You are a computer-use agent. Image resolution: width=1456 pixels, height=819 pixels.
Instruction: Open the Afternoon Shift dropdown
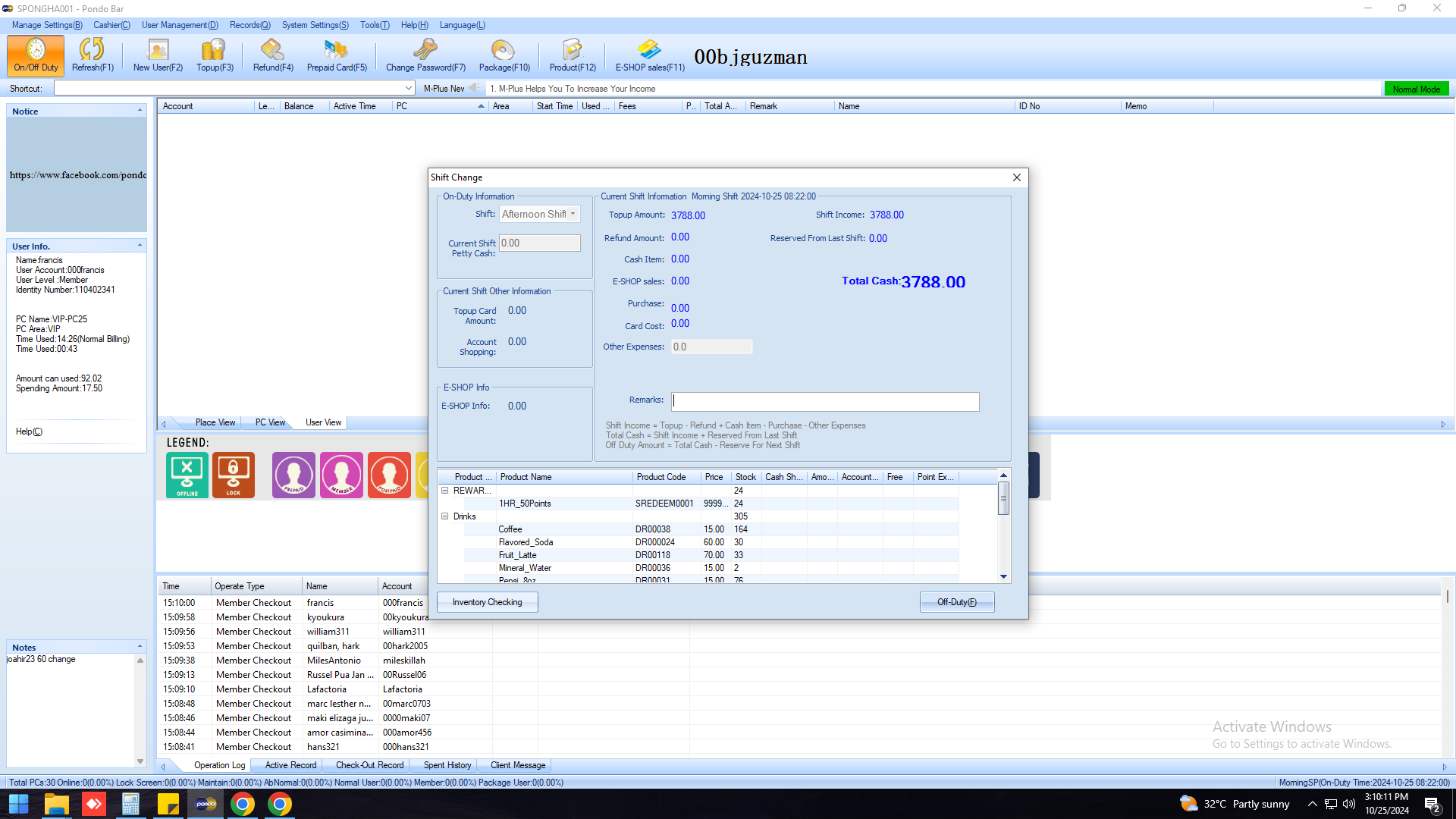pos(573,215)
